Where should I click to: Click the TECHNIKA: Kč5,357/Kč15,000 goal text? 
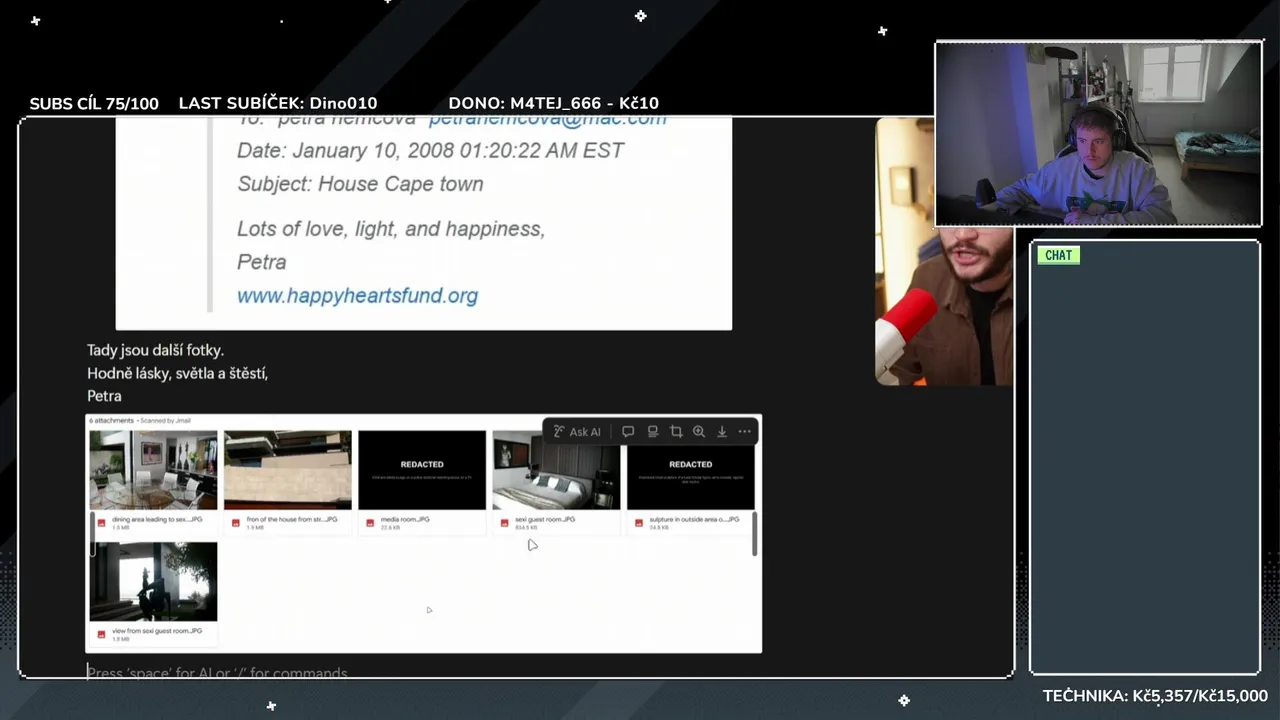point(1155,696)
